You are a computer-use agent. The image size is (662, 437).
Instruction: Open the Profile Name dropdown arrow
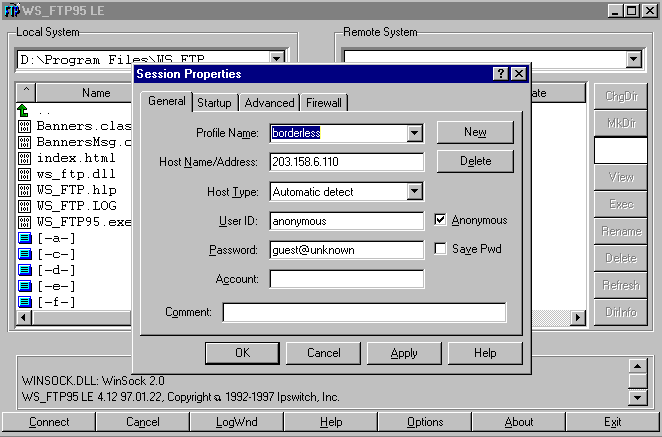click(415, 133)
